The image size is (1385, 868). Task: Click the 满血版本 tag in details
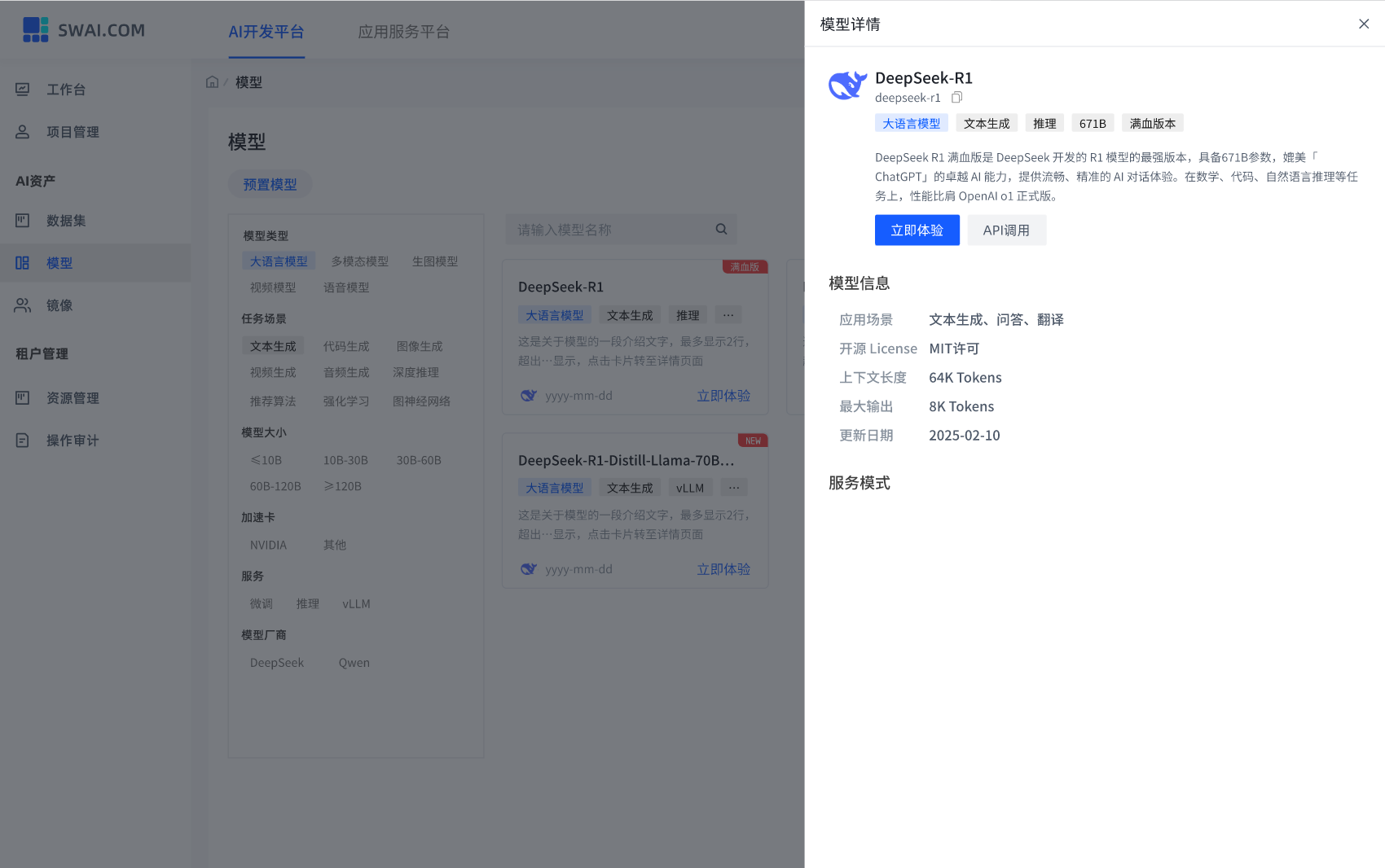pos(1153,123)
